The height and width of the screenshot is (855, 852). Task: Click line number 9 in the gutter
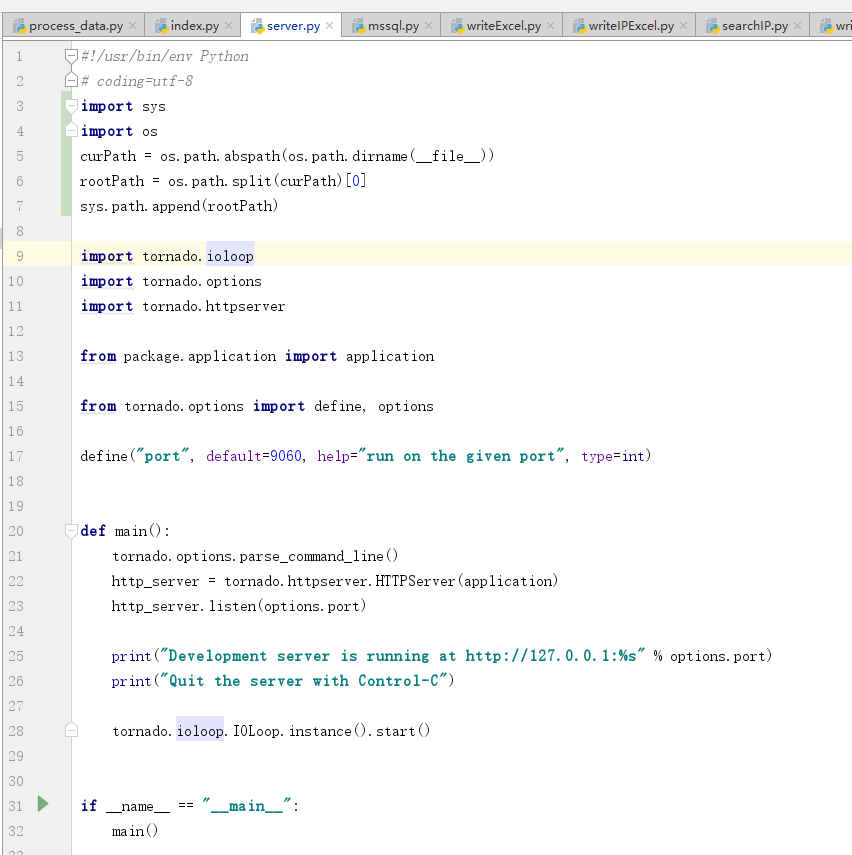click(20, 256)
